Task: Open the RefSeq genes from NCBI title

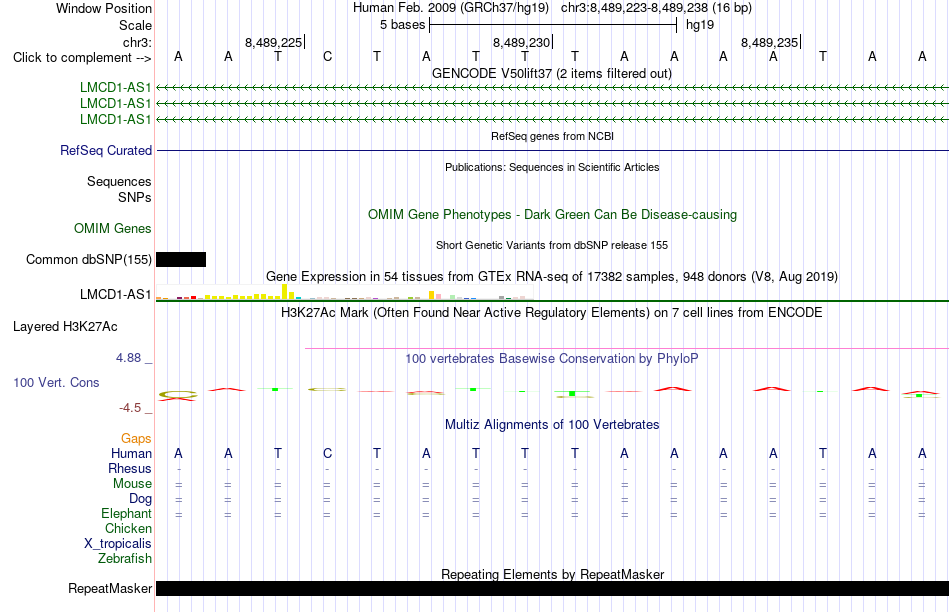Action: pyautogui.click(x=552, y=136)
